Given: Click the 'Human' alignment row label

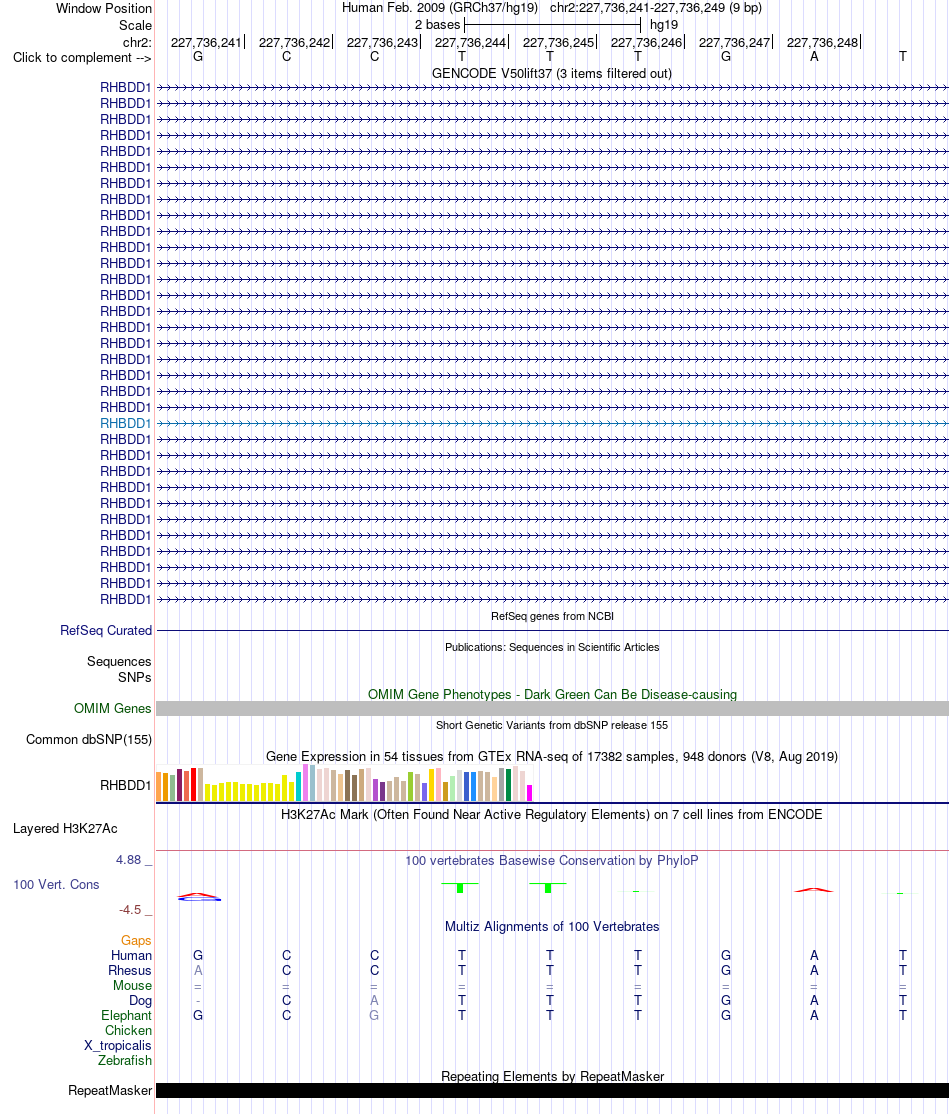Looking at the screenshot, I should [x=131, y=956].
